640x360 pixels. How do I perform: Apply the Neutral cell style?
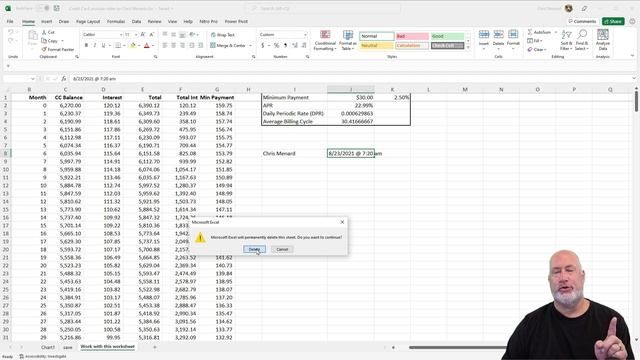click(377, 45)
